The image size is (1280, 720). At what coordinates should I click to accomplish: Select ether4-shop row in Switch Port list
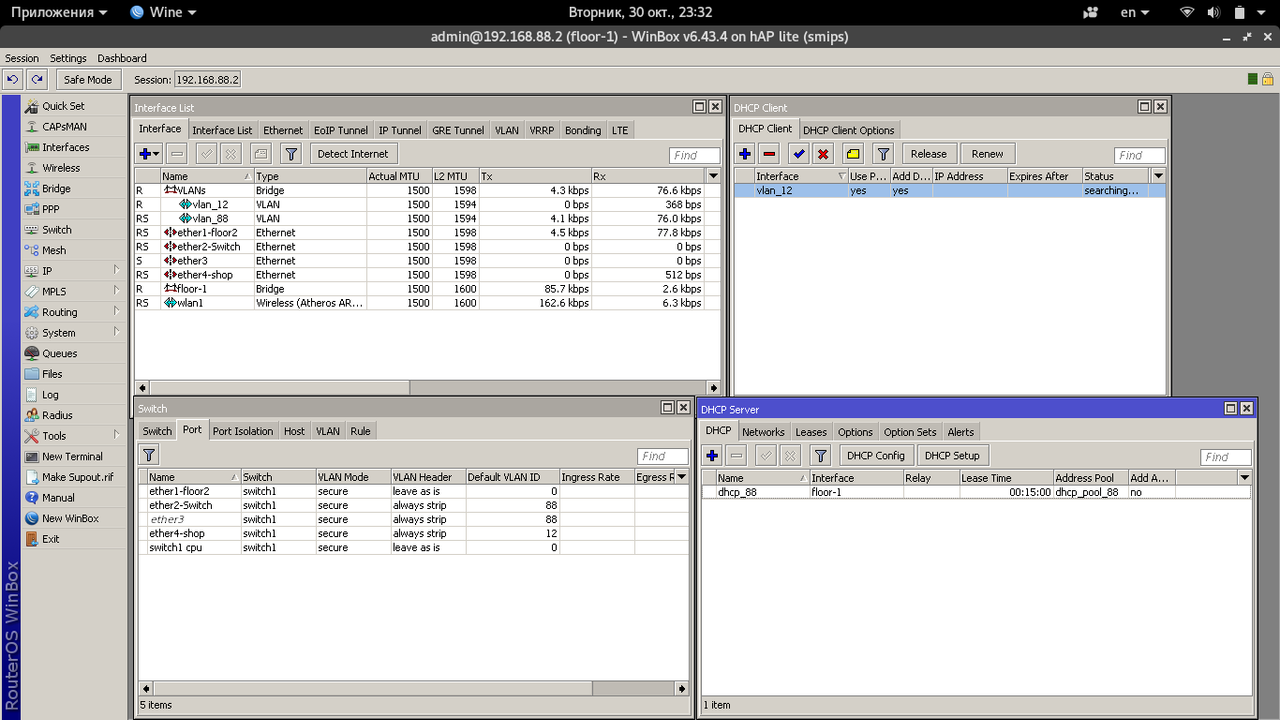click(412, 533)
